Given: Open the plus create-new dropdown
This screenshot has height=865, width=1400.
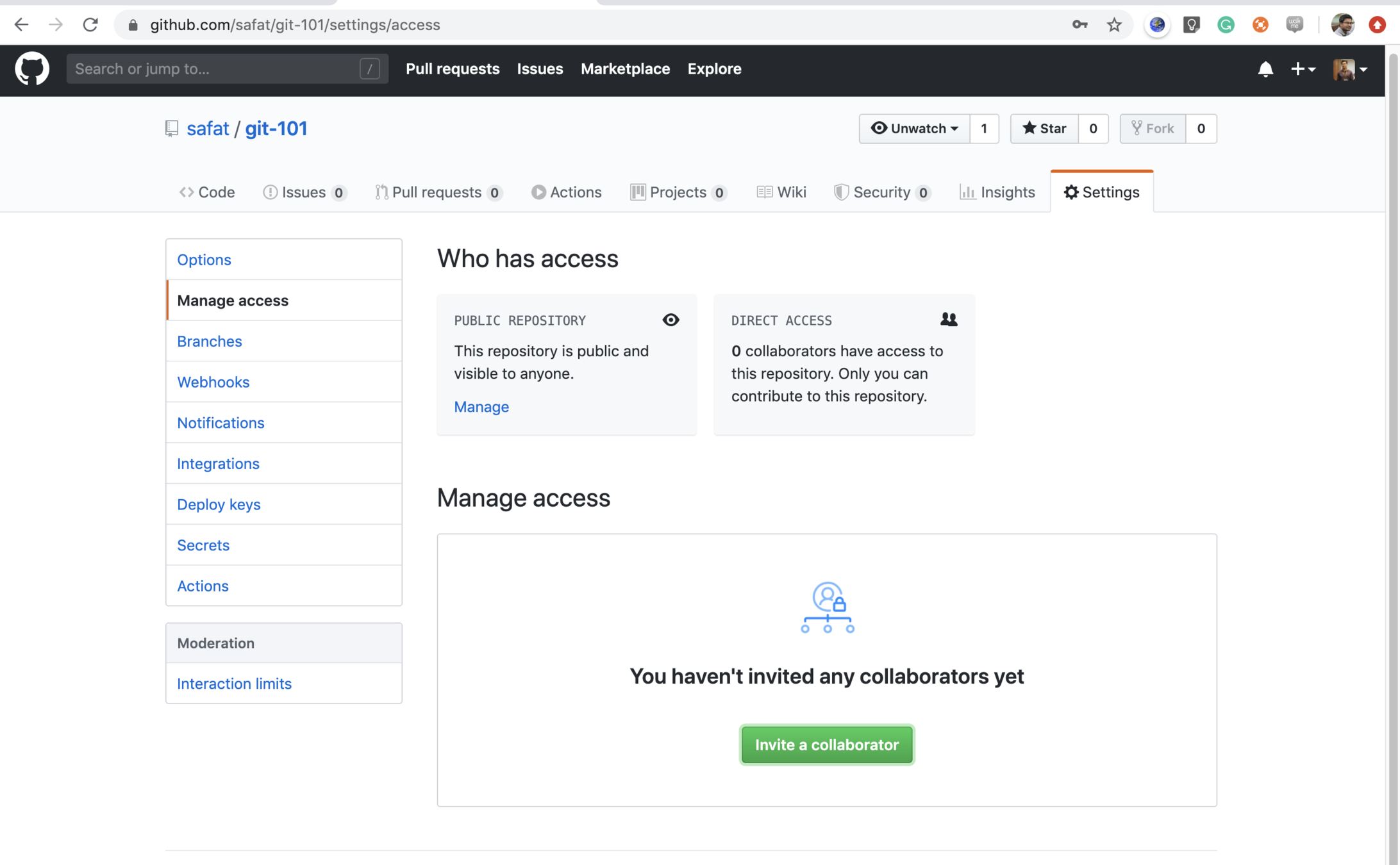Looking at the screenshot, I should [1303, 69].
